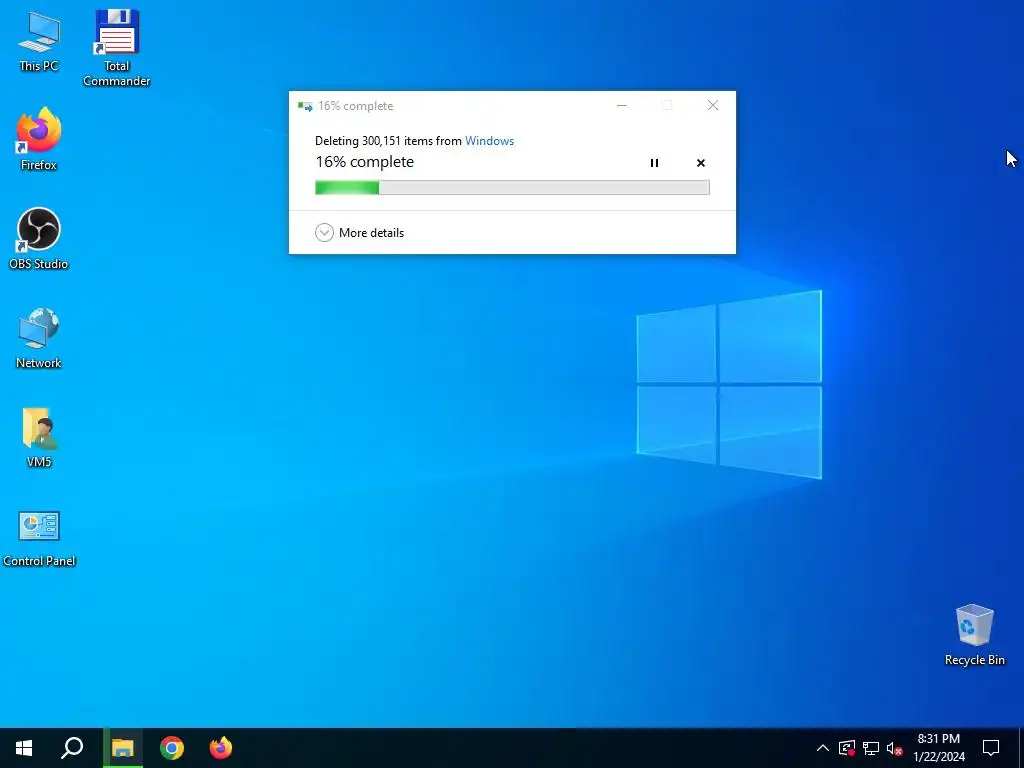Minimize the 16% complete dialog

622,105
